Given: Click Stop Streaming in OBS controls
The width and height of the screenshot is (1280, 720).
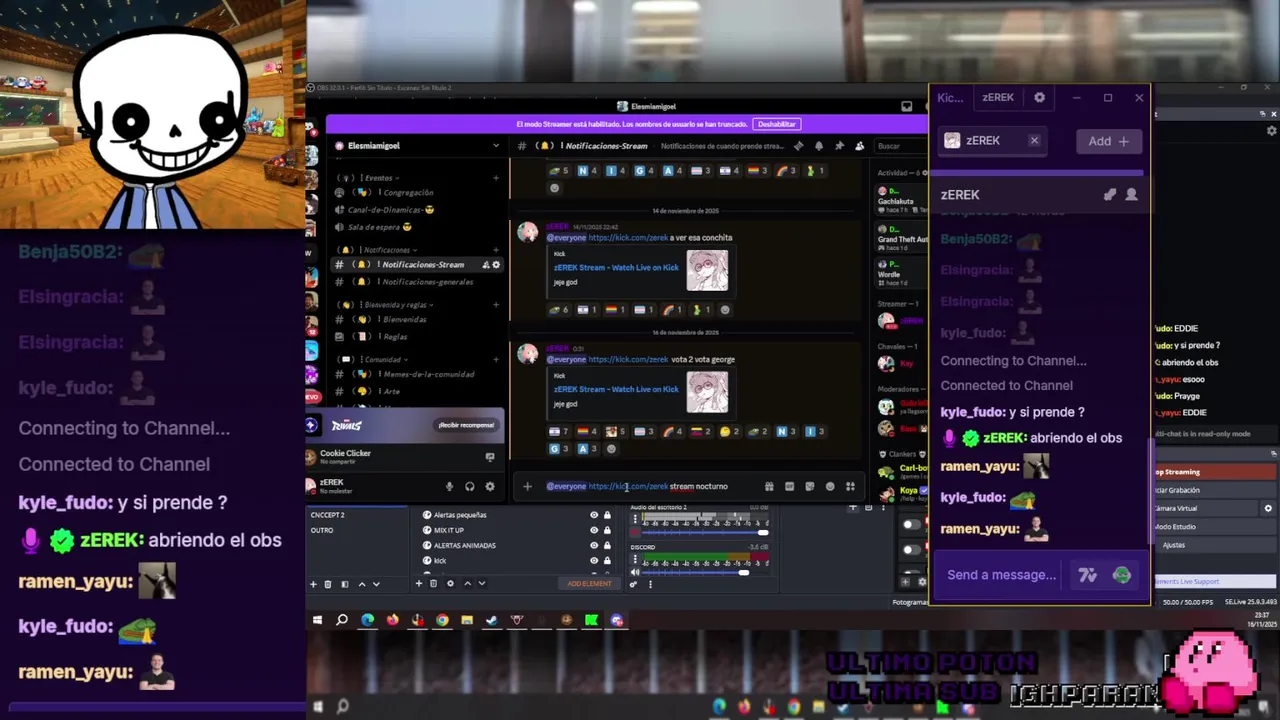Looking at the screenshot, I should (1215, 472).
